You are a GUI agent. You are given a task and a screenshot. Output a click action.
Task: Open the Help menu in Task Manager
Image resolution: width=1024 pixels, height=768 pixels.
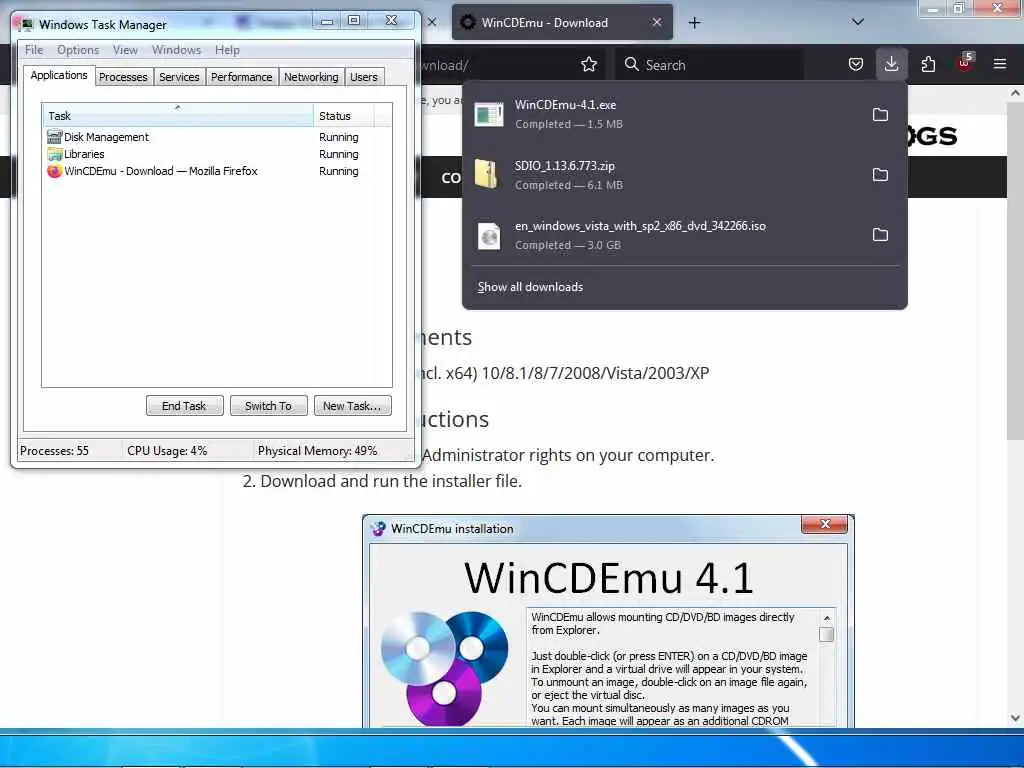coord(227,50)
